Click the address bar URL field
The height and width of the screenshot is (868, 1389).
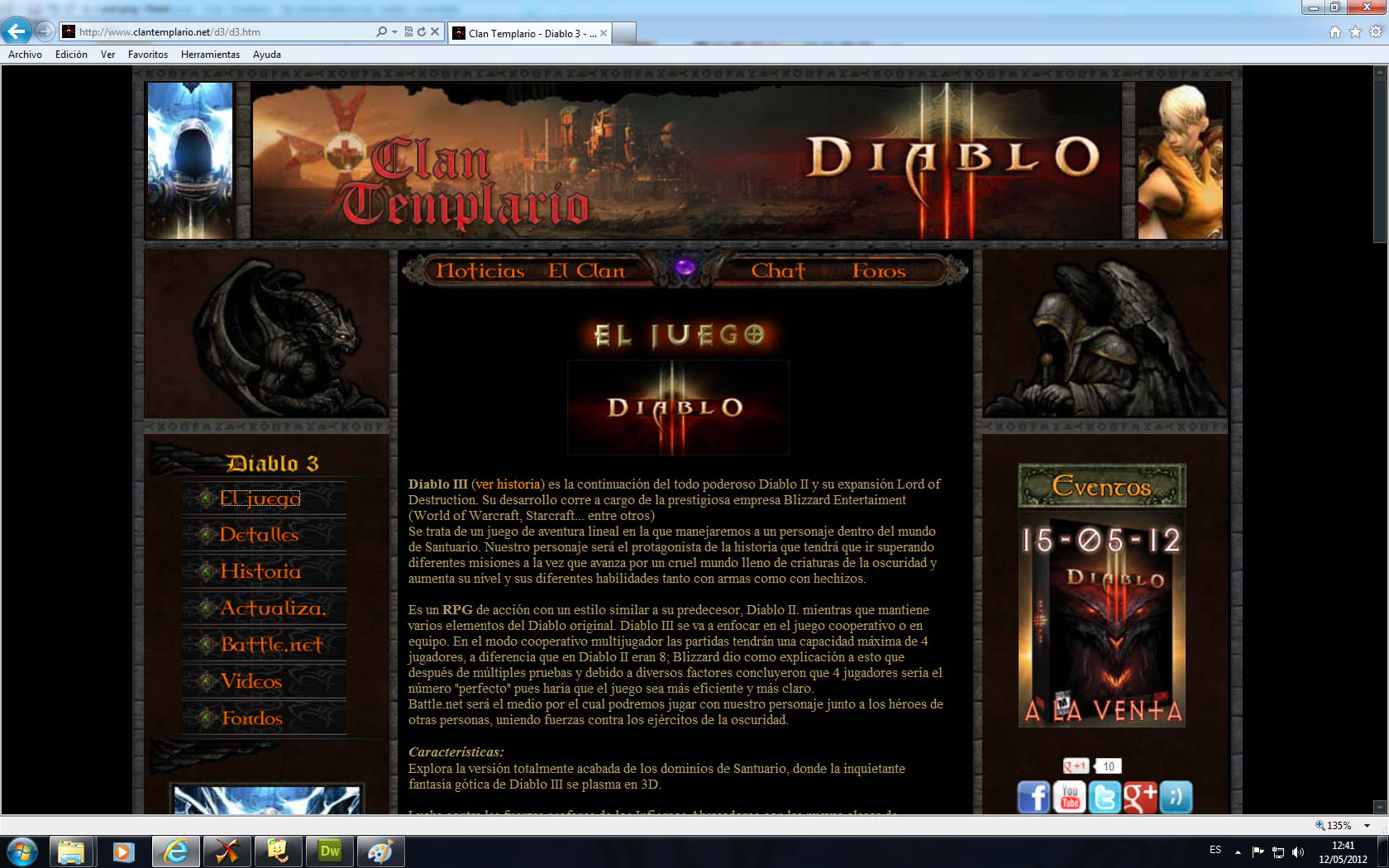(x=223, y=31)
